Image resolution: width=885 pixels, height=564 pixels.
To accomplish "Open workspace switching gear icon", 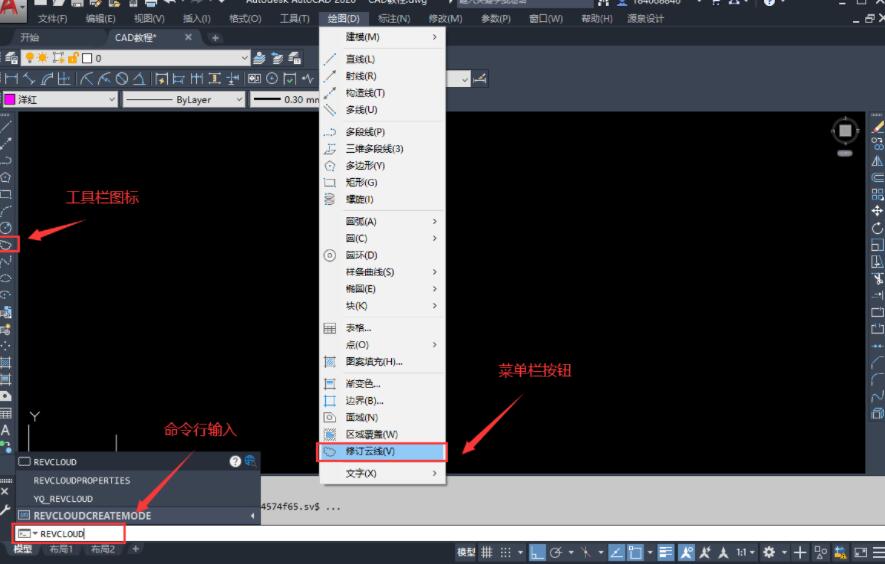I will 769,552.
